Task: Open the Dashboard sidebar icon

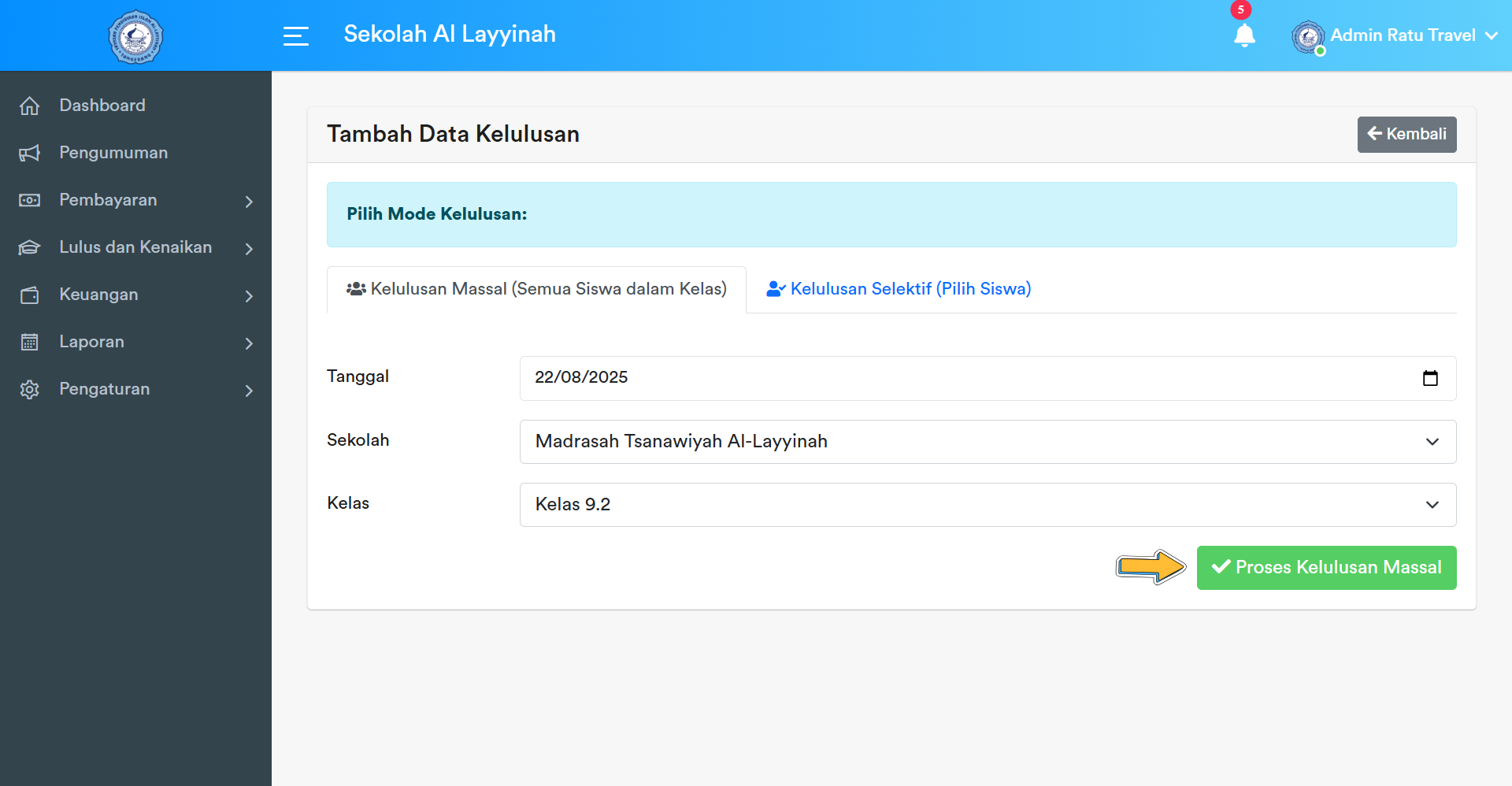Action: click(30, 105)
